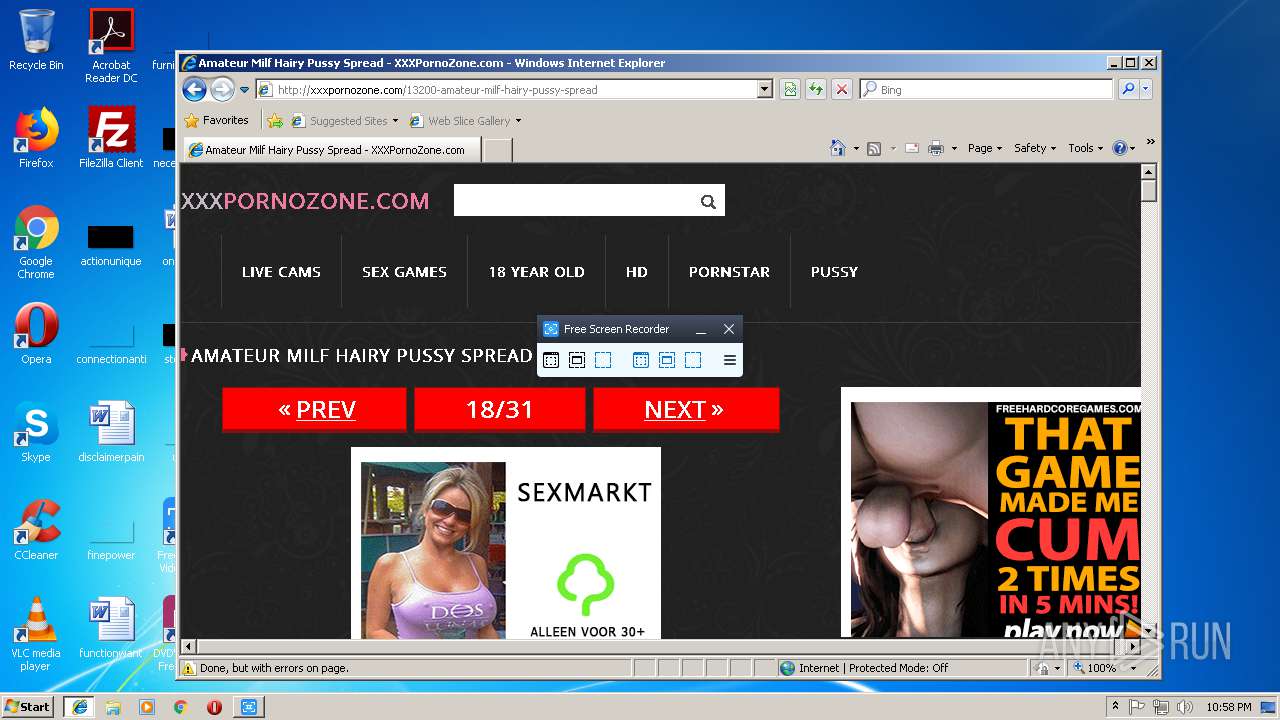
Task: Open Skype desktop shortcut
Action: (x=36, y=432)
